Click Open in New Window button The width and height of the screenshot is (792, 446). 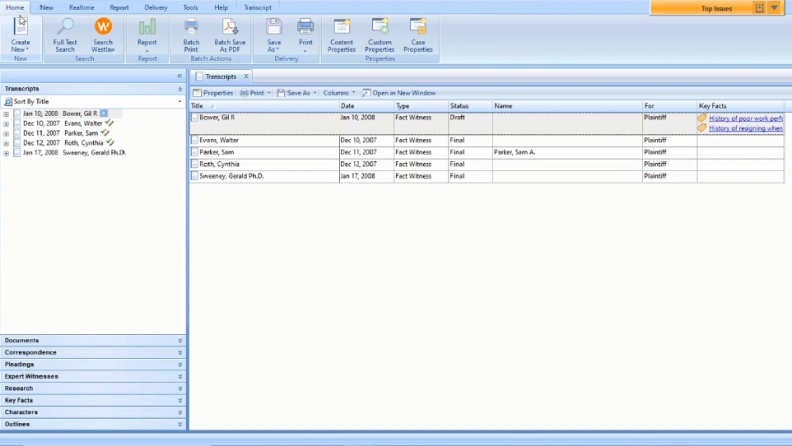pyautogui.click(x=399, y=93)
